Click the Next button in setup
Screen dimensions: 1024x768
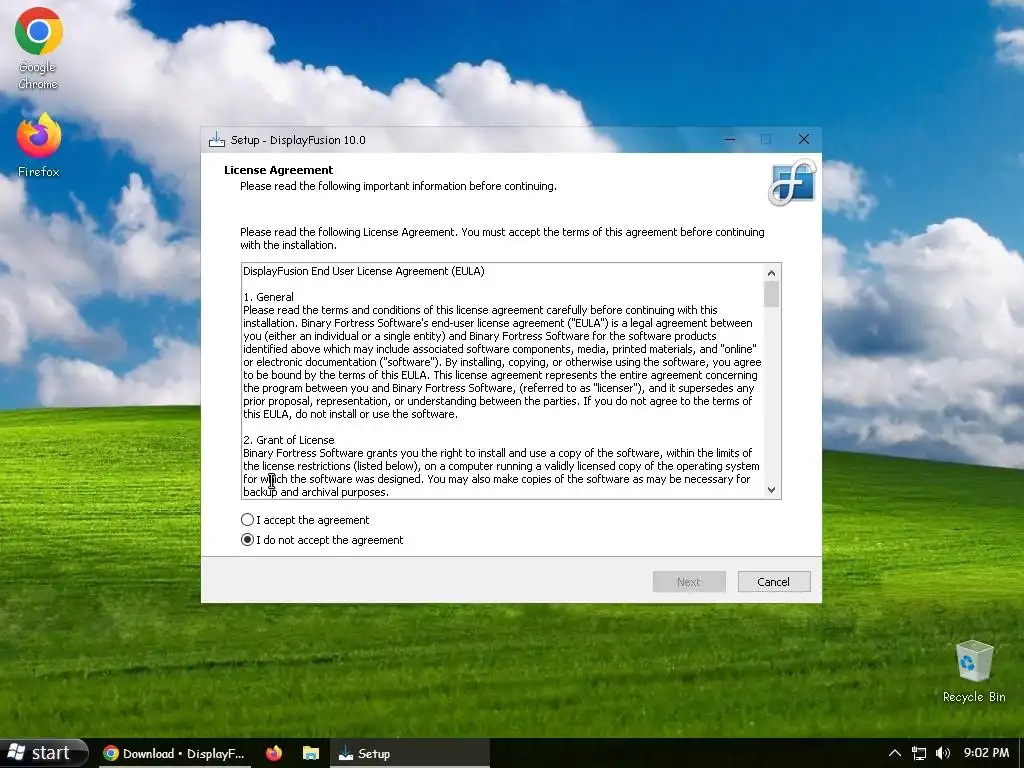(689, 582)
